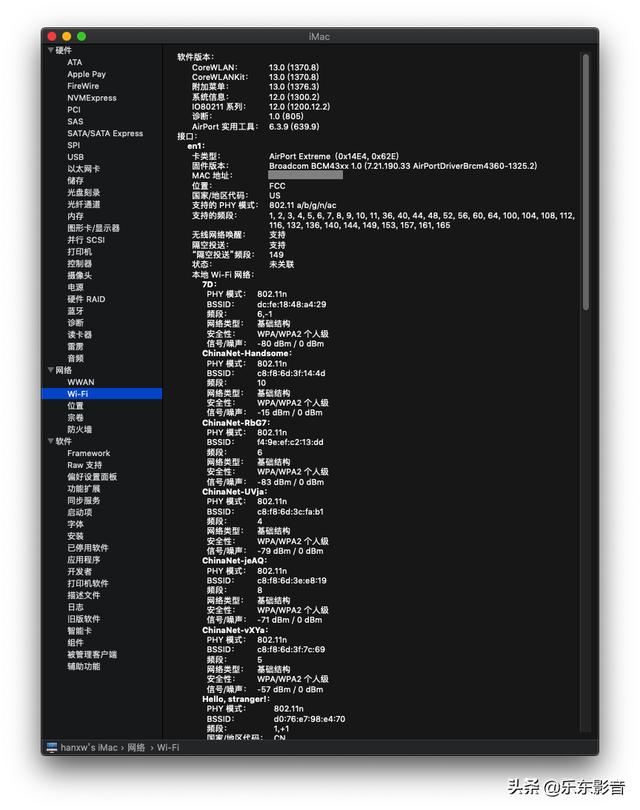The width and height of the screenshot is (640, 810).
Task: Open the 以太网卡 entry
Action: [x=84, y=169]
